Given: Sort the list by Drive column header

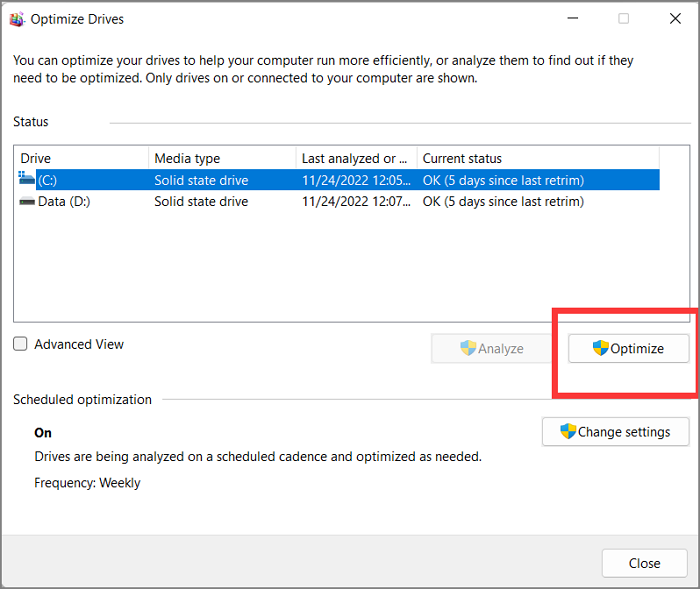Looking at the screenshot, I should pyautogui.click(x=80, y=158).
